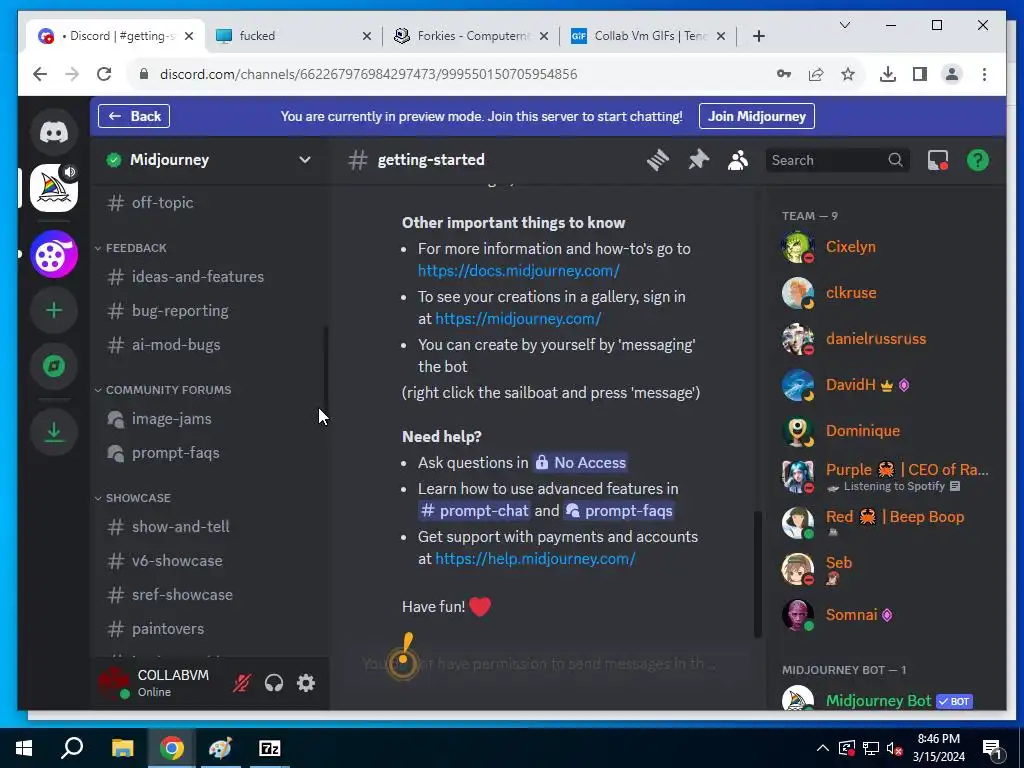Open 7-Zip from the taskbar
Screen dimensions: 1024x768
270,748
